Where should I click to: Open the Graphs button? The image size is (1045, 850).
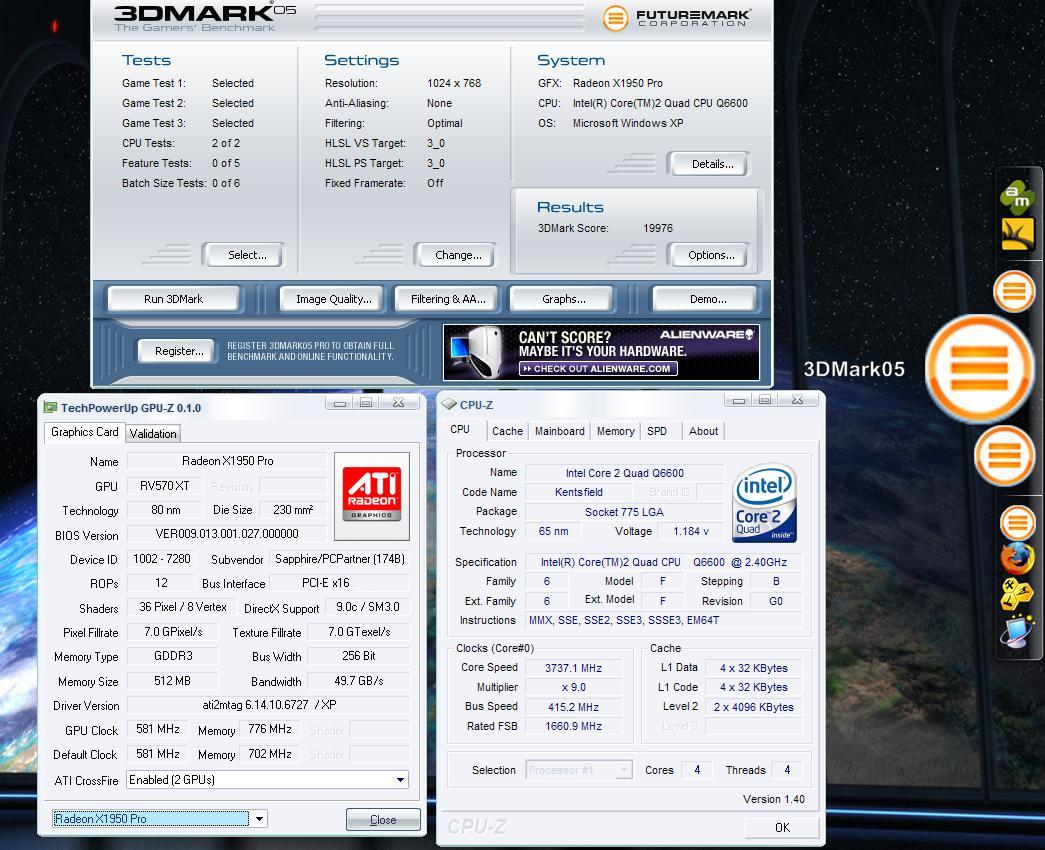click(x=563, y=299)
